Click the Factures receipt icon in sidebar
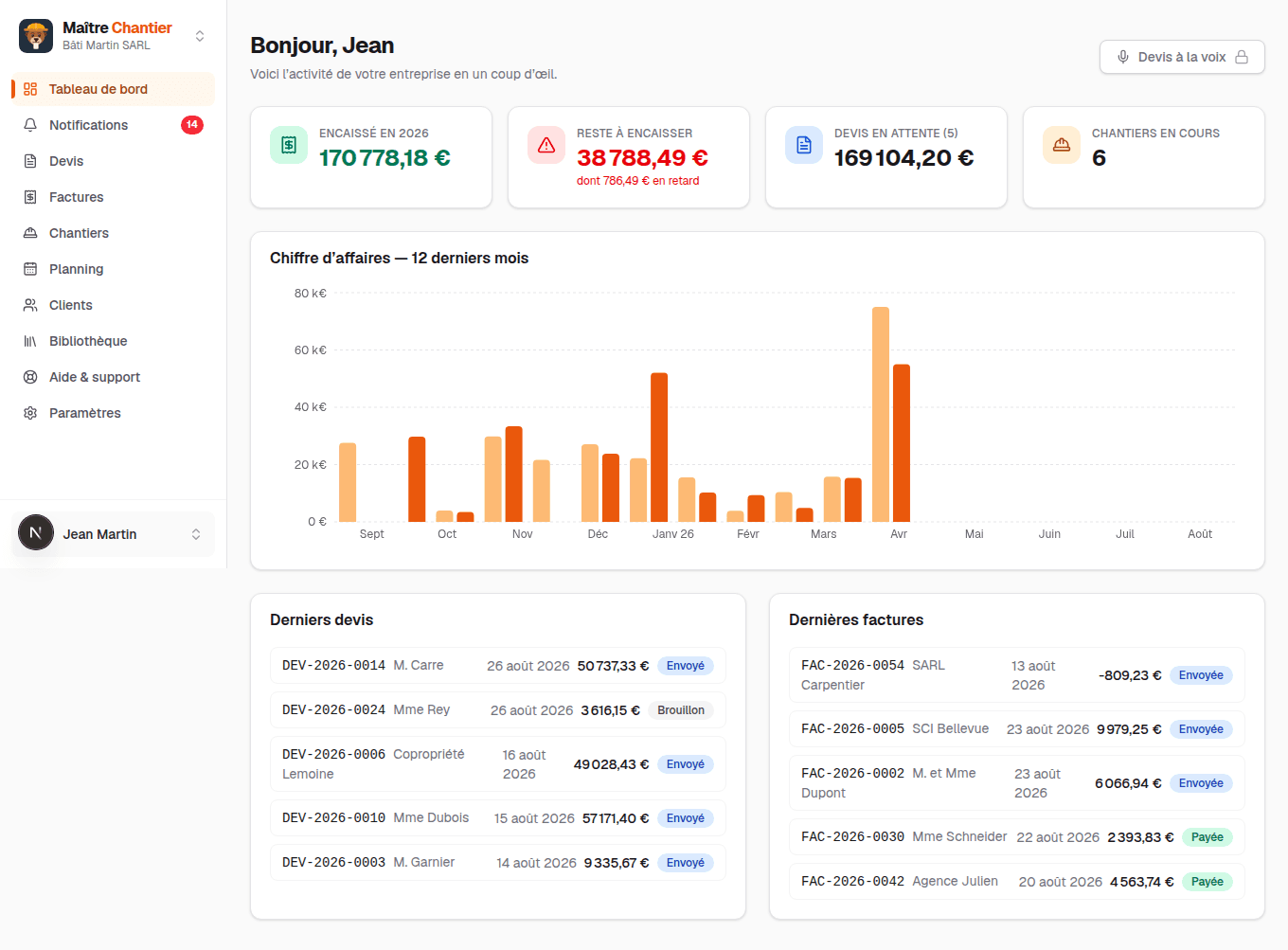Screen dimensions: 1288x950 click(30, 197)
